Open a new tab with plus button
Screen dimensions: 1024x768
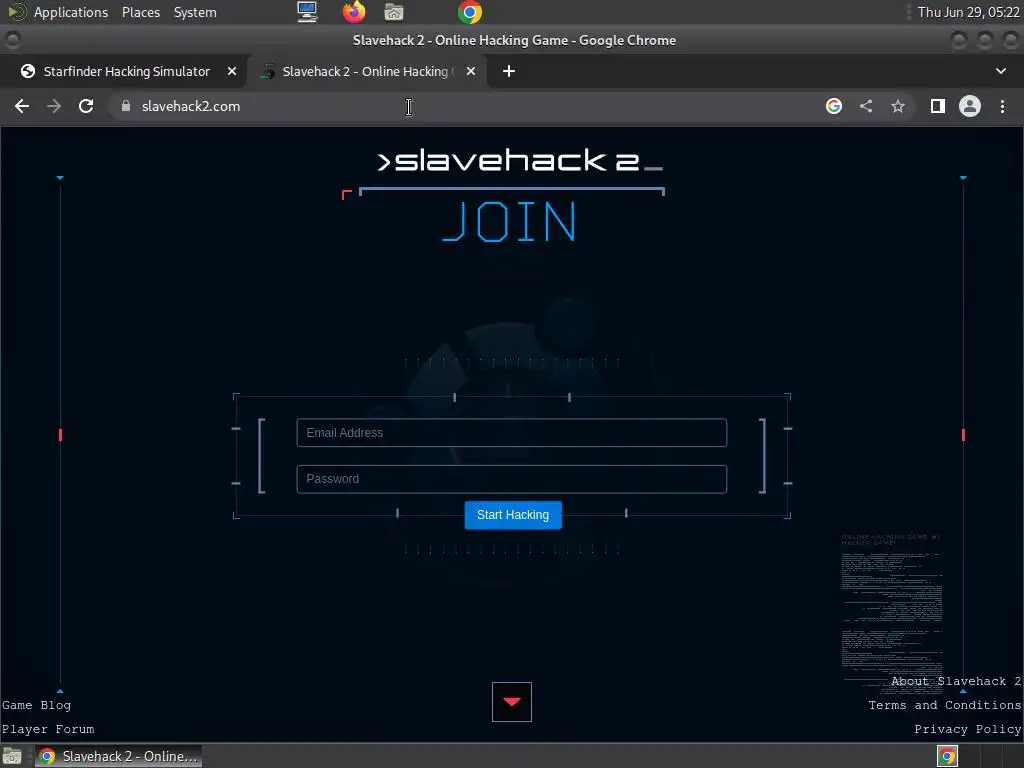click(509, 71)
